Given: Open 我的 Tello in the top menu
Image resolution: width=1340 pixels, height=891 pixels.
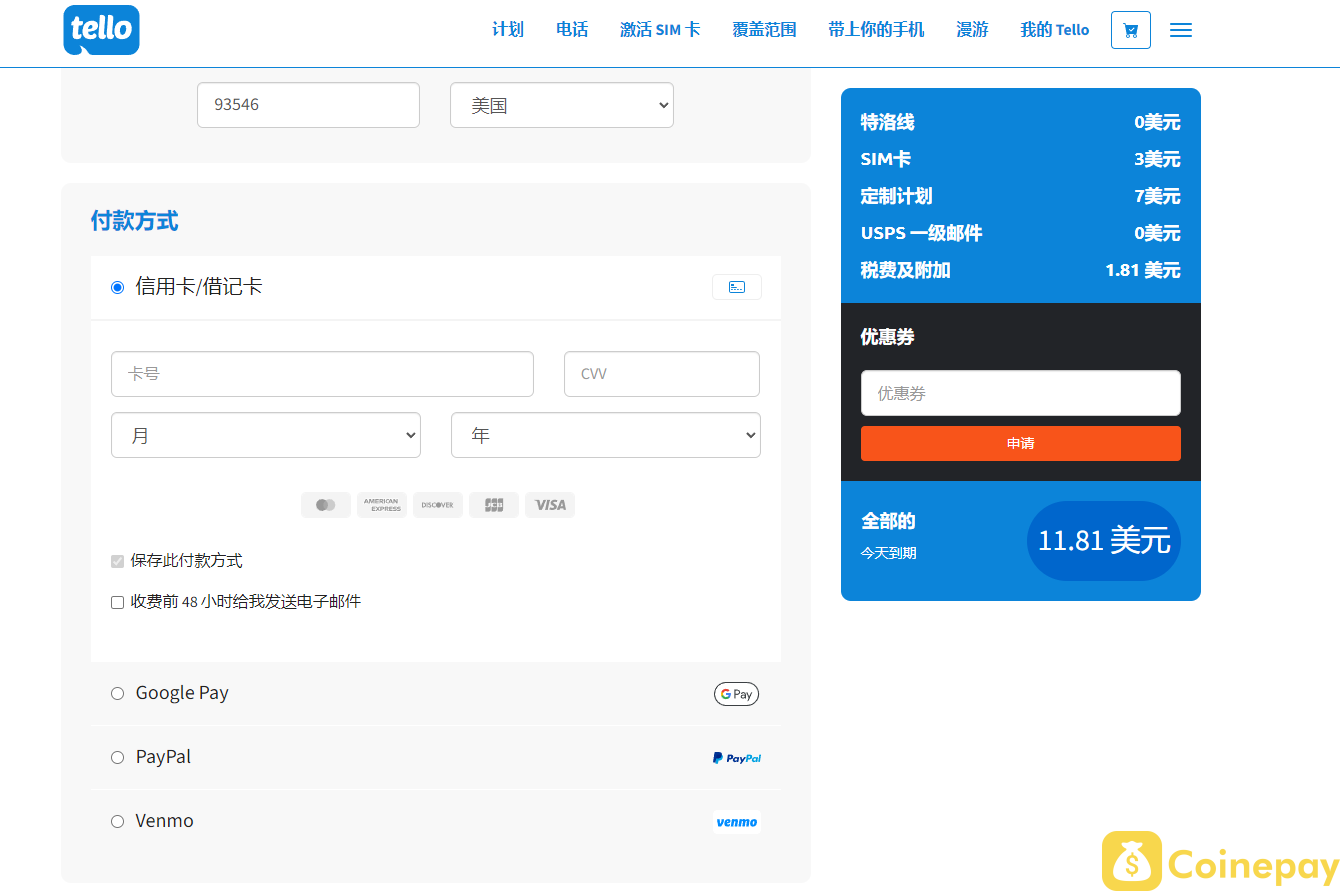Looking at the screenshot, I should click(1054, 30).
